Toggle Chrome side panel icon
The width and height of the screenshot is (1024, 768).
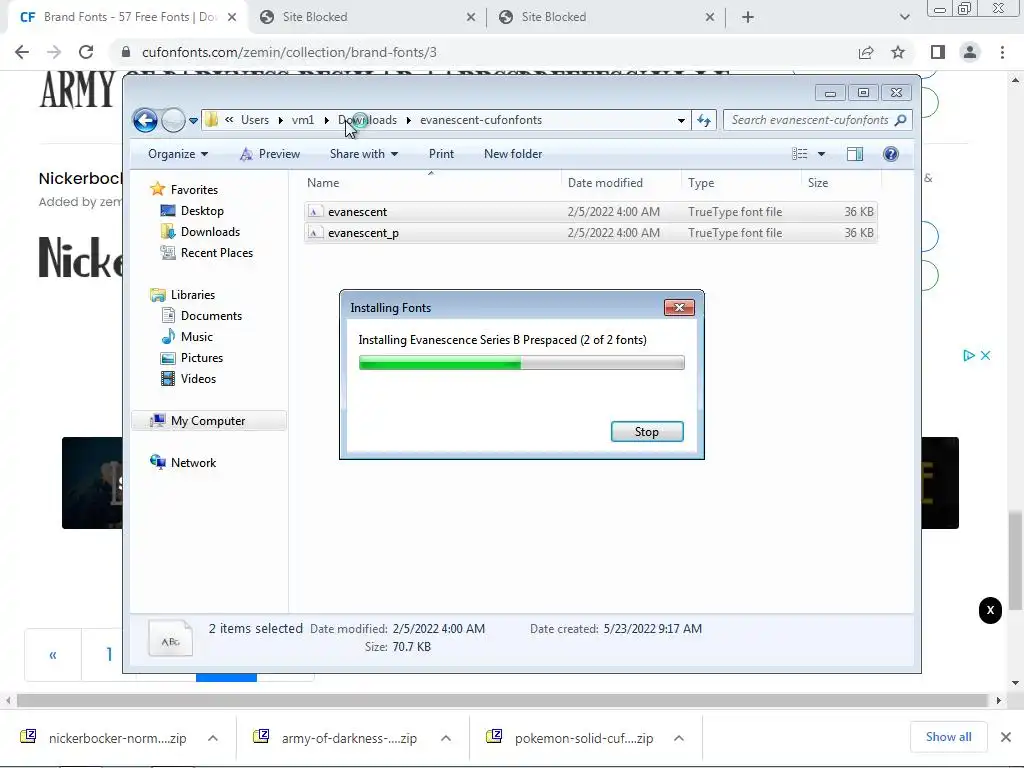[x=938, y=52]
